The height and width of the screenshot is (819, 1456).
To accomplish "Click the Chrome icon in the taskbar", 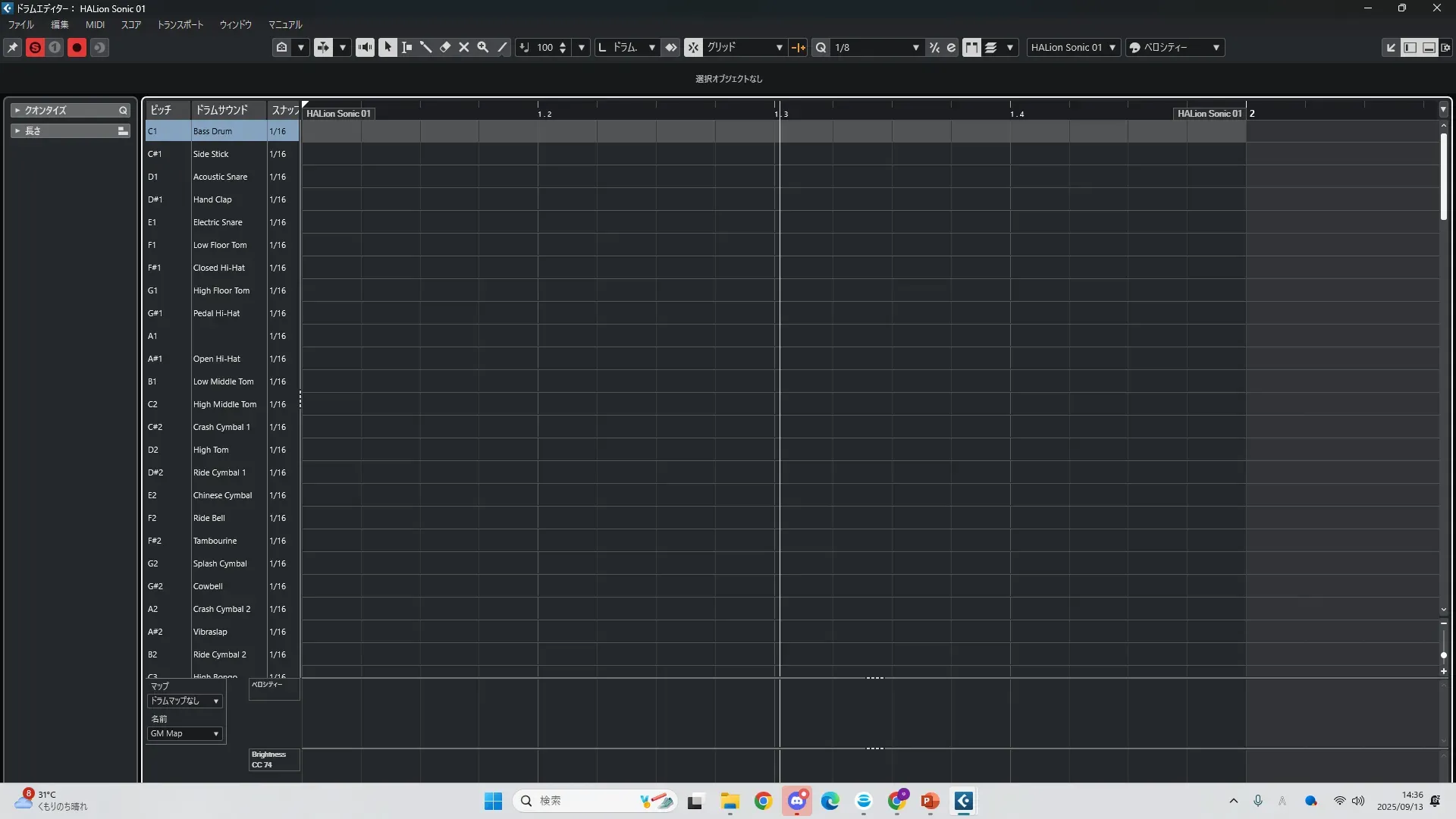I will tap(763, 801).
